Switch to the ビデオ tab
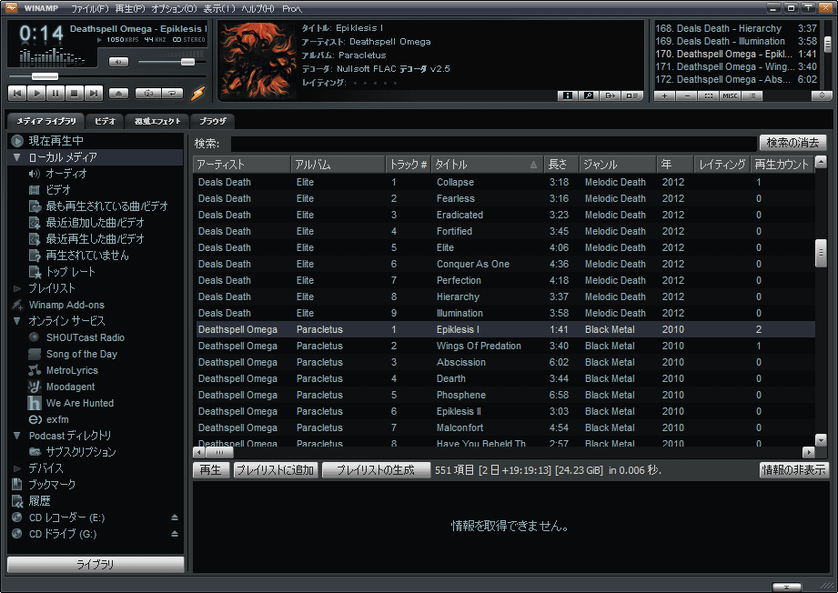The image size is (838, 593). click(105, 121)
